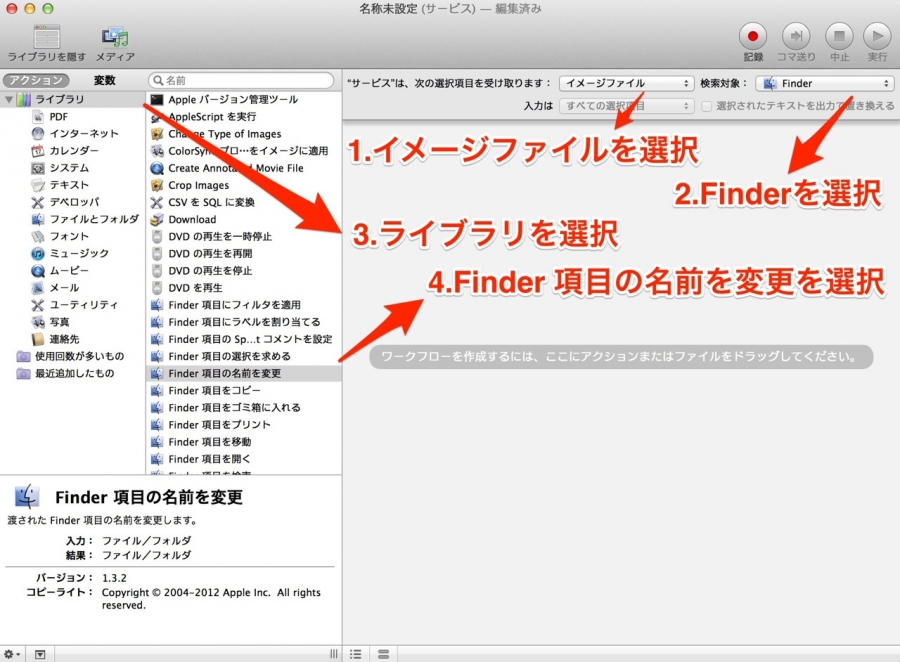The height and width of the screenshot is (662, 900).
Task: Switch to the アクション tab
Action: [36, 80]
